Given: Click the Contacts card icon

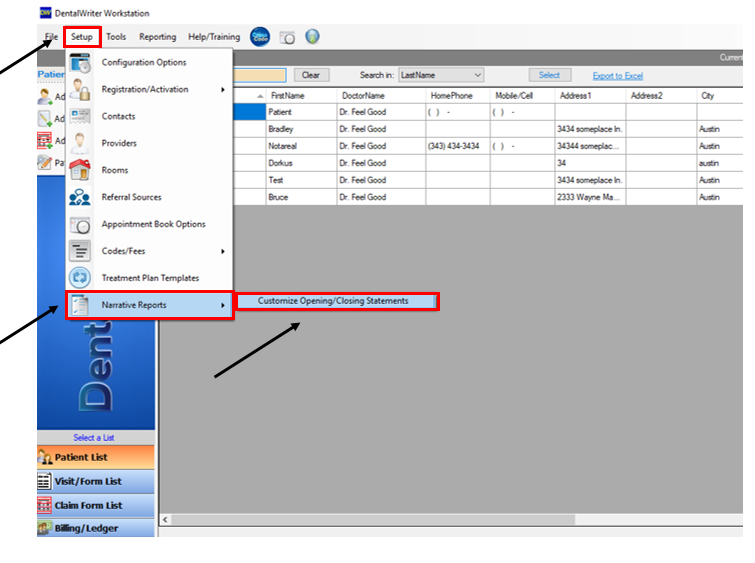Looking at the screenshot, I should coord(80,117).
